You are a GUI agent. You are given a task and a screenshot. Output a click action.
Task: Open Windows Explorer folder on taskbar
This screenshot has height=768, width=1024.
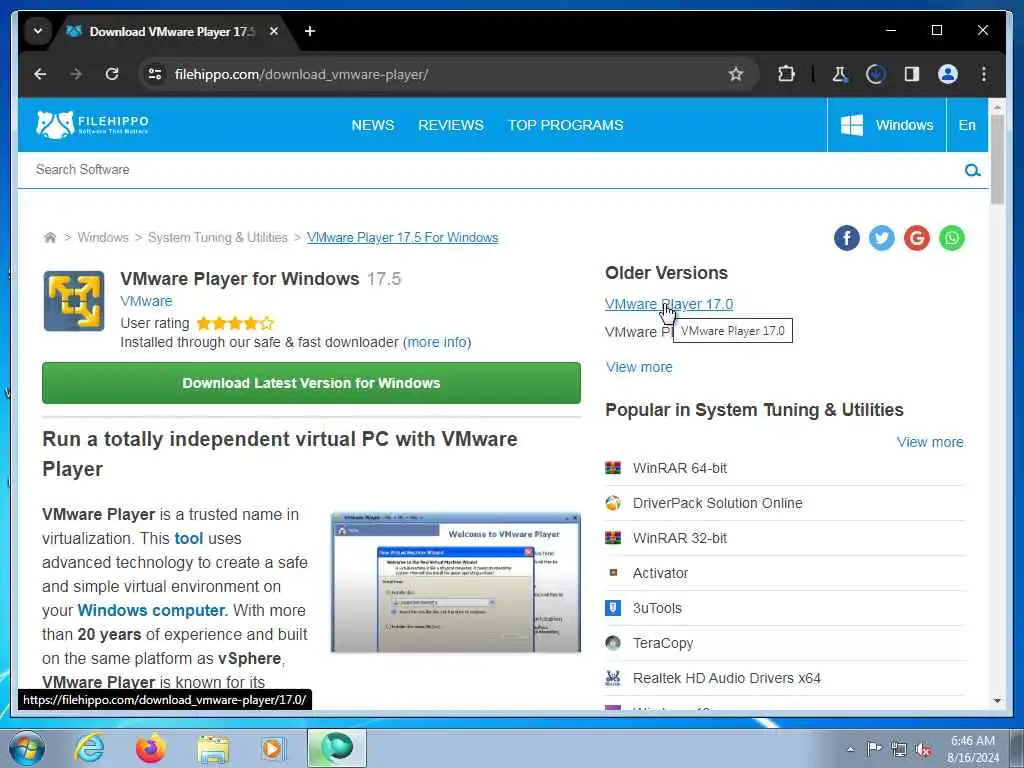[x=213, y=749]
